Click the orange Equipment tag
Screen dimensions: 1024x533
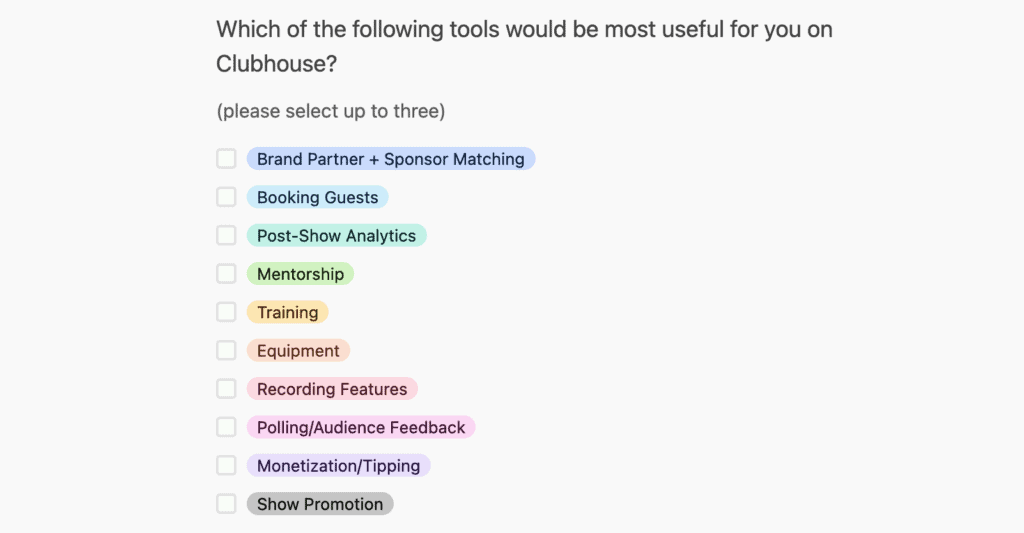click(298, 351)
